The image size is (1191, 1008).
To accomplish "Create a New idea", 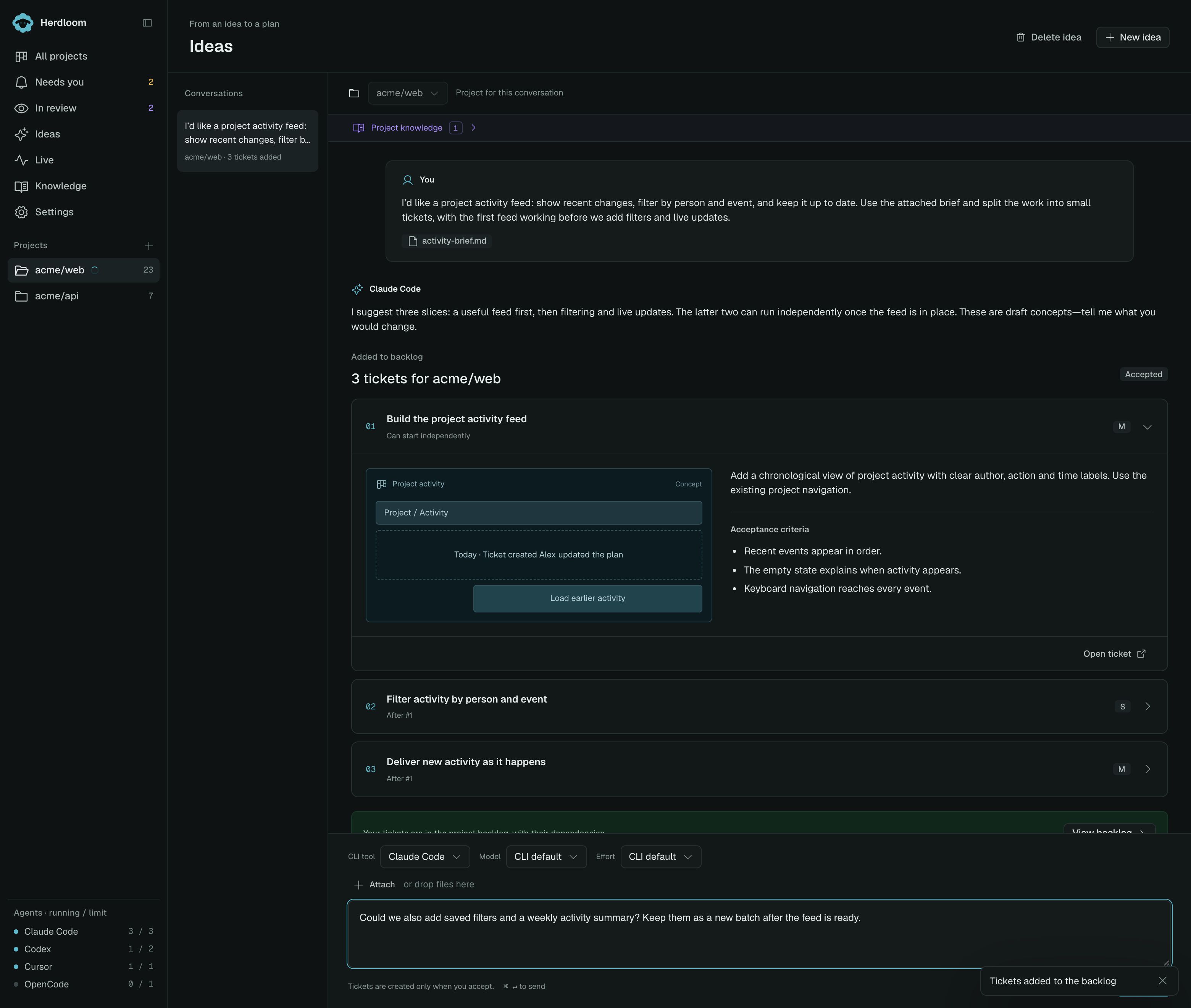I will pos(1132,37).
